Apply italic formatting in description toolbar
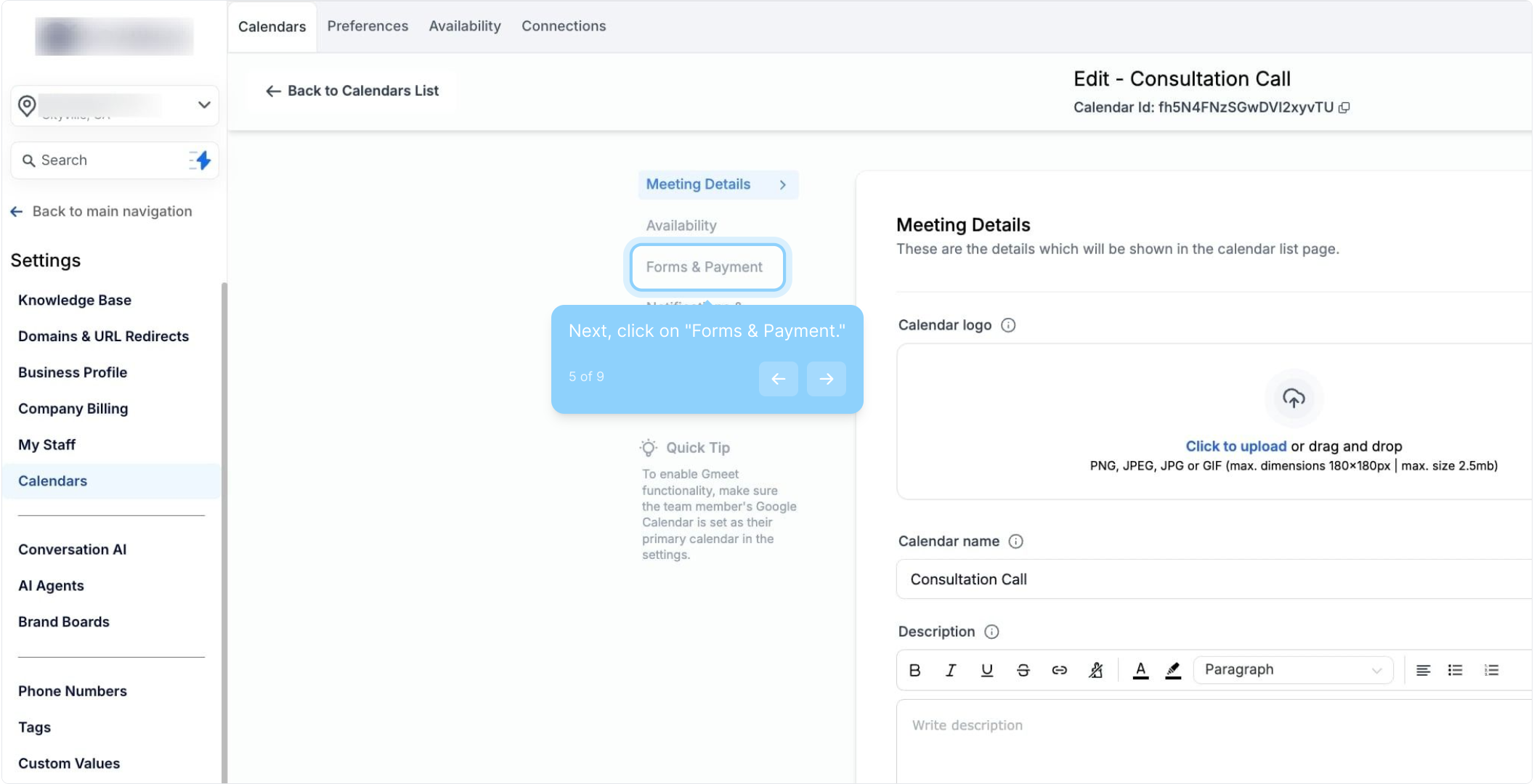Image resolution: width=1534 pixels, height=784 pixels. [950, 670]
